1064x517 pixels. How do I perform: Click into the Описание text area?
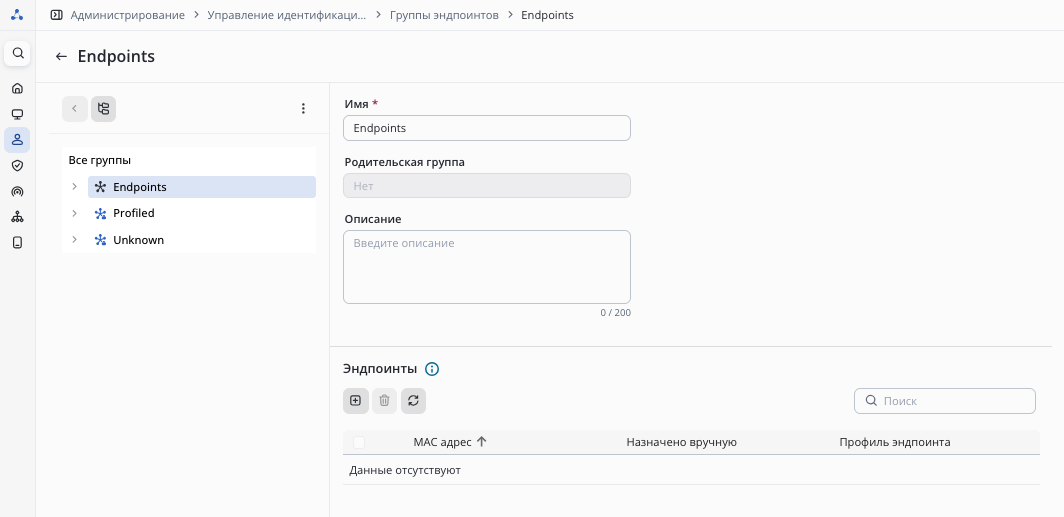coord(486,267)
